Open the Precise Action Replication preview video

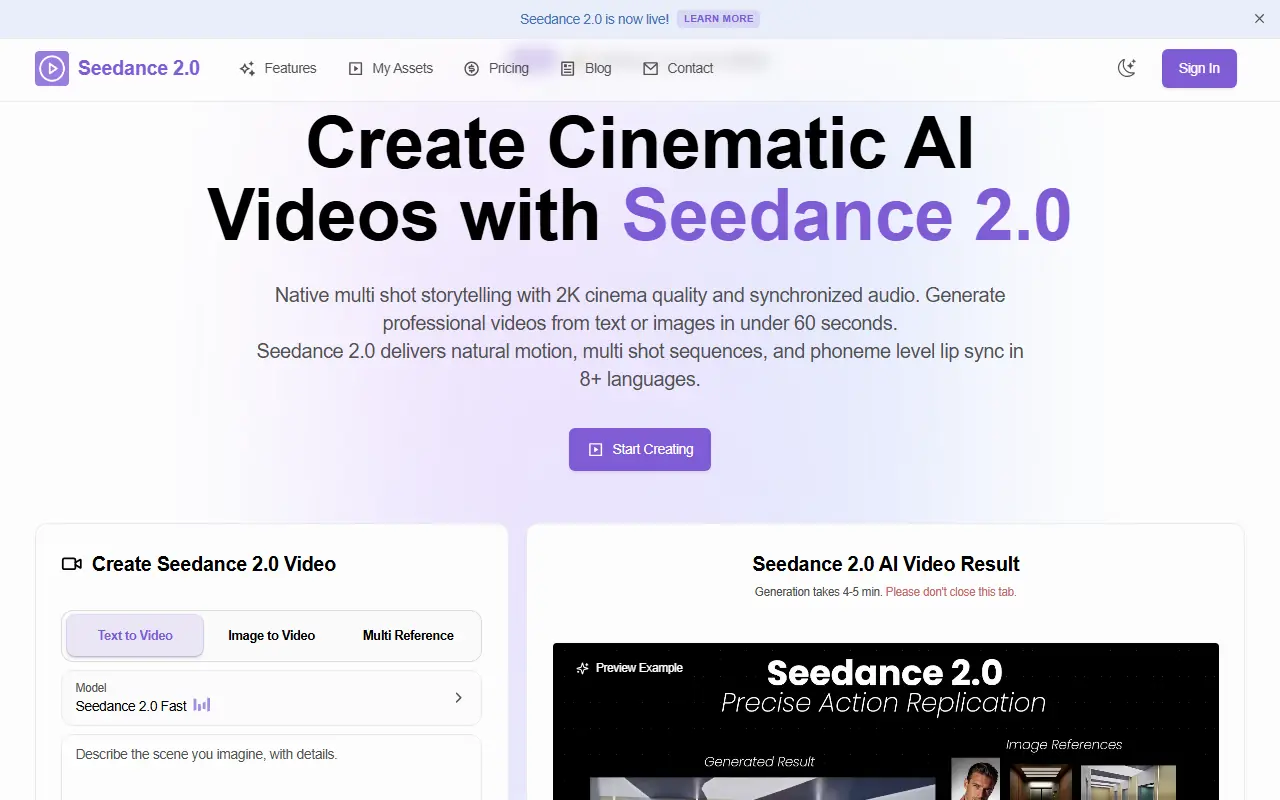pyautogui.click(x=884, y=721)
